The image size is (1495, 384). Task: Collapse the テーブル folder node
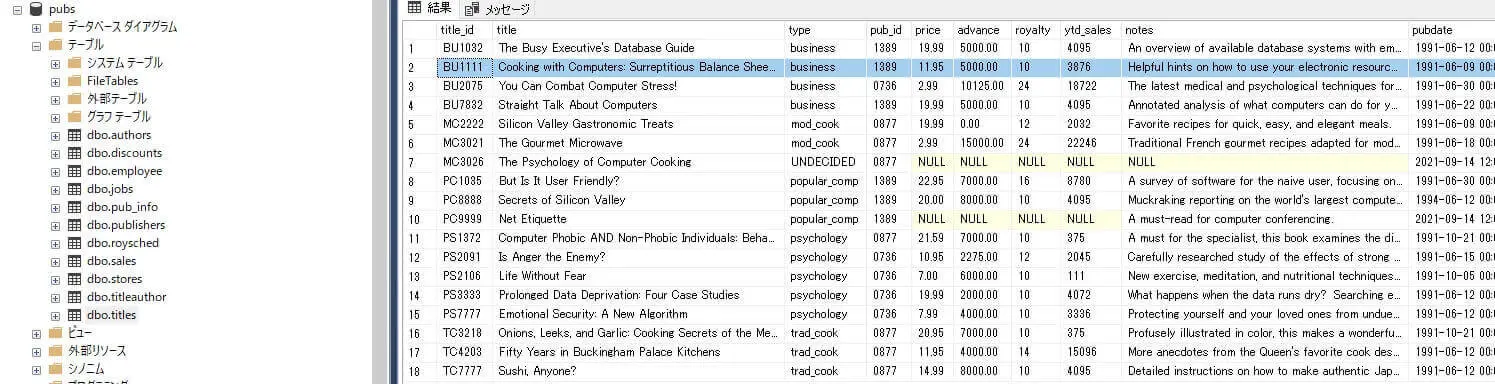click(37, 45)
